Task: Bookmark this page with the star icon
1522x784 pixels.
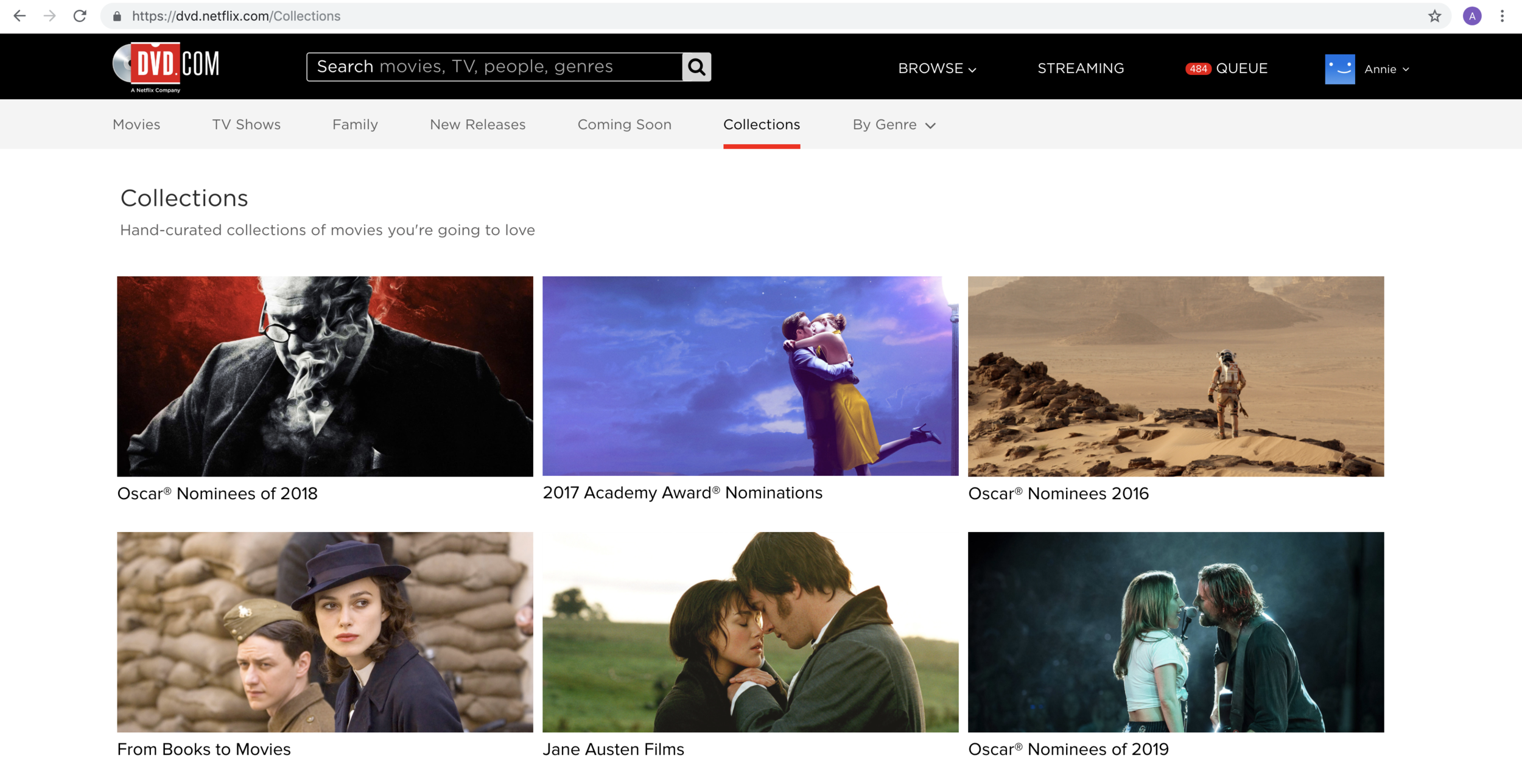Action: pos(1435,16)
